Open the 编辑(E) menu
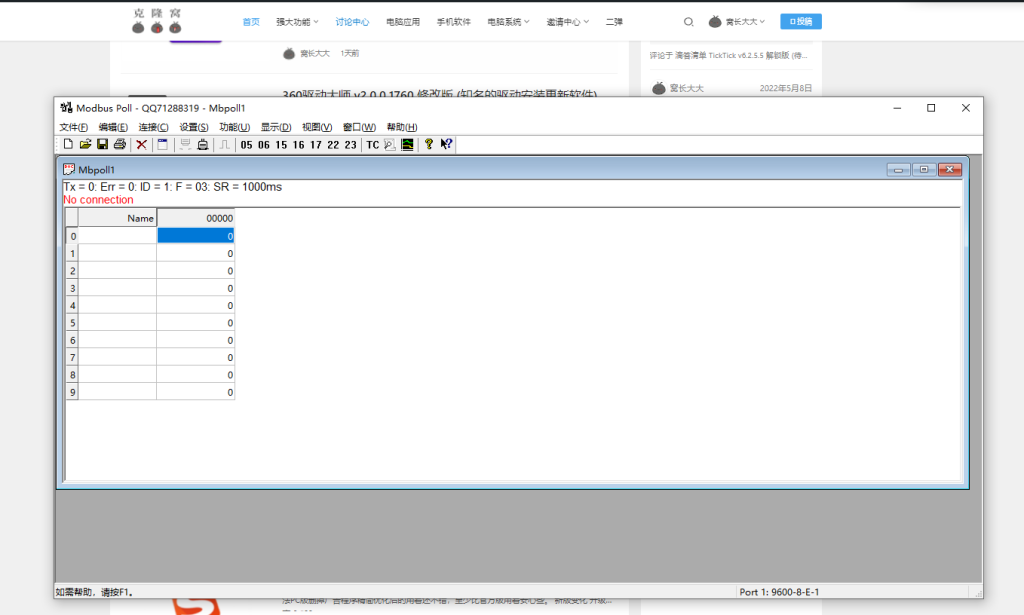The height and width of the screenshot is (615, 1024). (x=113, y=127)
